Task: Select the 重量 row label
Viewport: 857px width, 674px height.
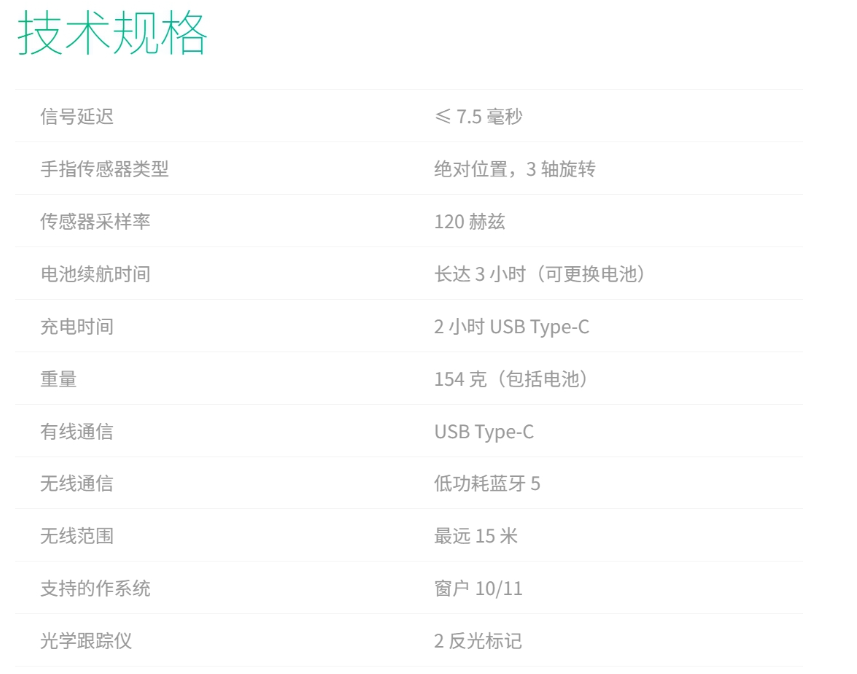Action: point(58,379)
